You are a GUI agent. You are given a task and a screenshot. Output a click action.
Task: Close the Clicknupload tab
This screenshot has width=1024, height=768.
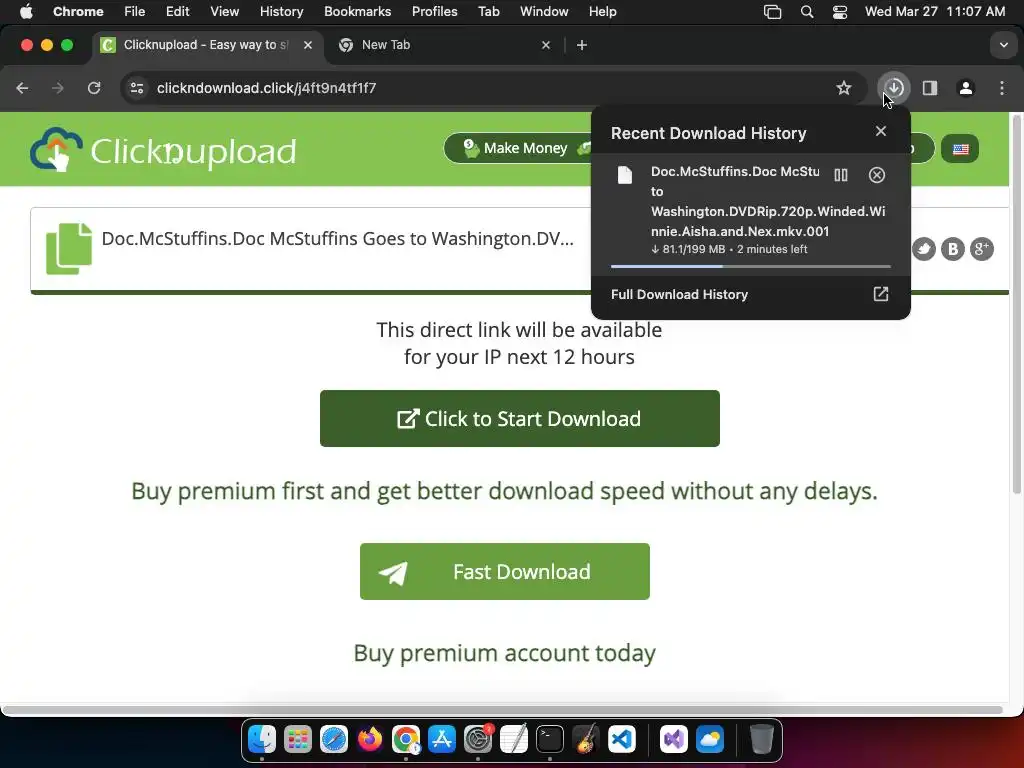(308, 45)
